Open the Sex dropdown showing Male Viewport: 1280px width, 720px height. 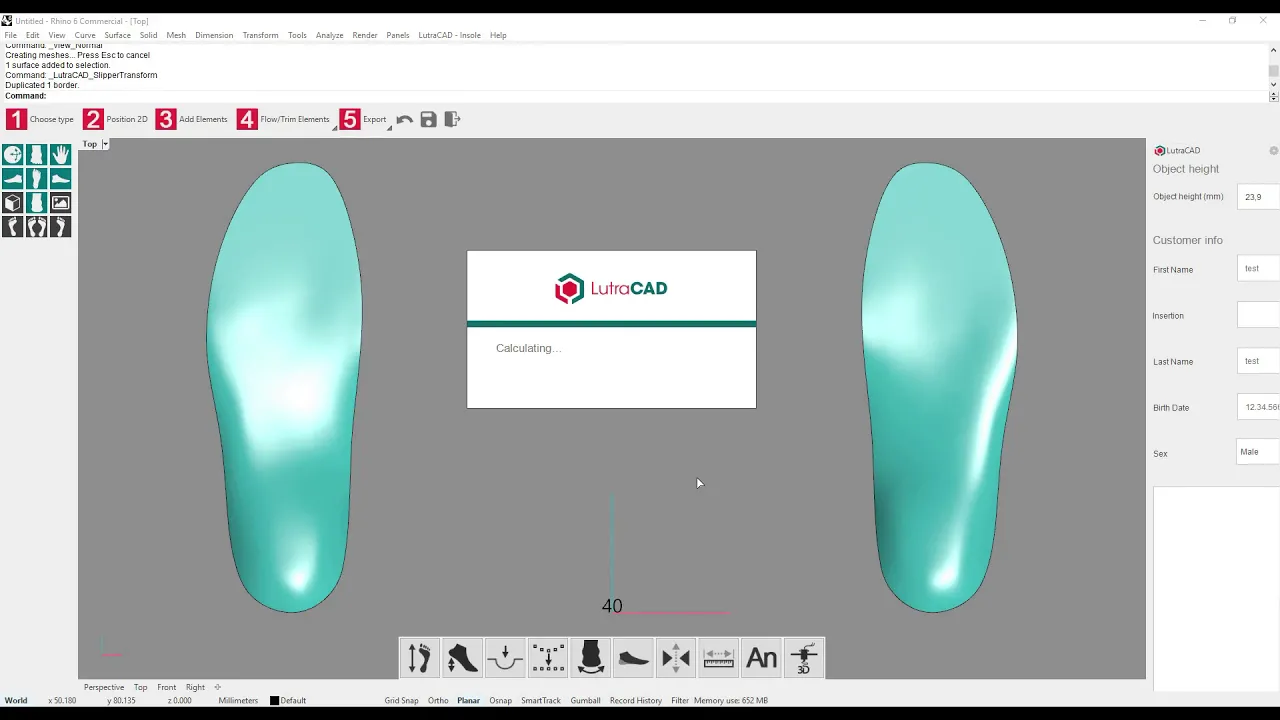1258,452
